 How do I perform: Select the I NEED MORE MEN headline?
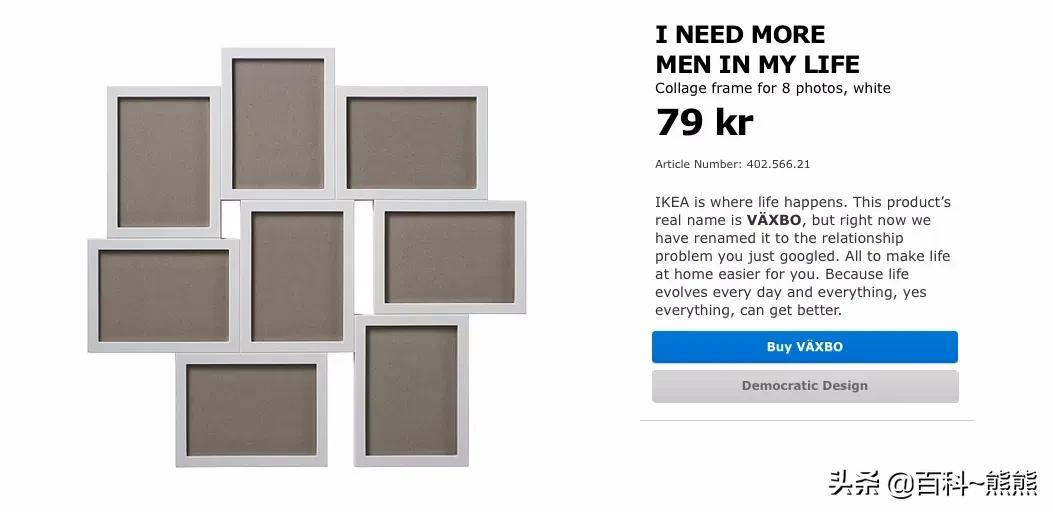pyautogui.click(x=757, y=49)
